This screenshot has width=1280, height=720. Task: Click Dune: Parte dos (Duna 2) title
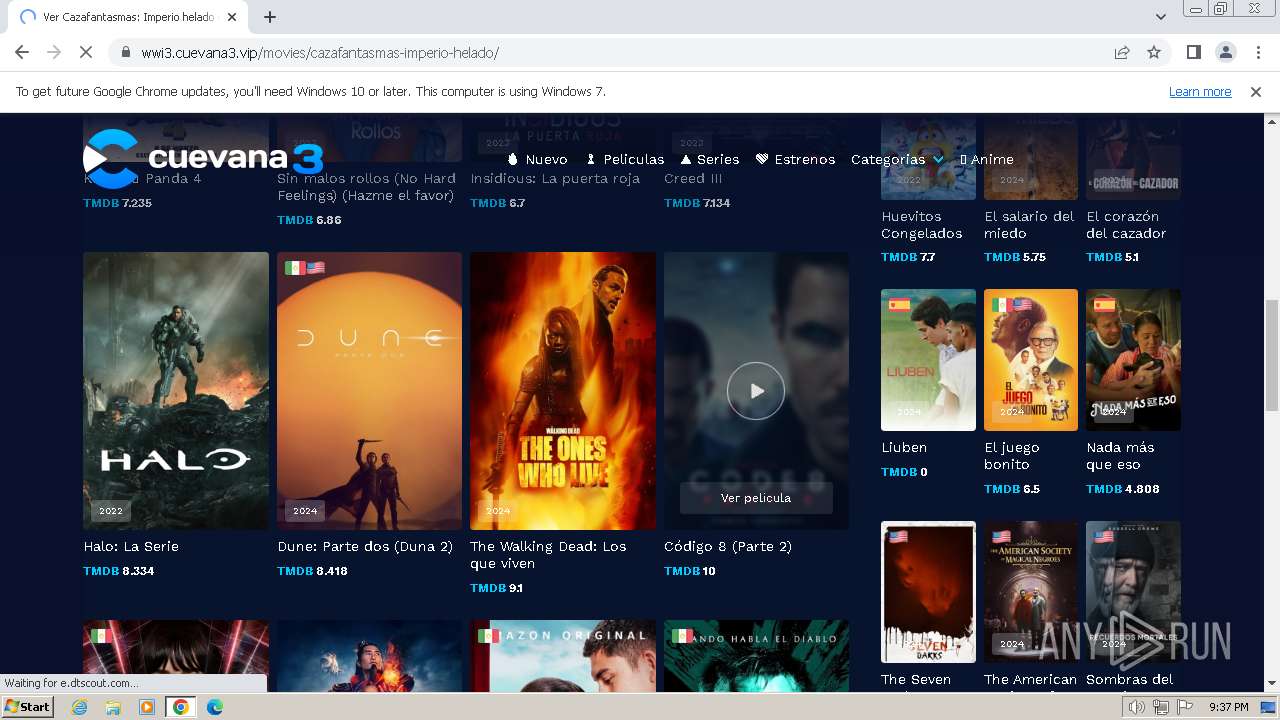365,546
